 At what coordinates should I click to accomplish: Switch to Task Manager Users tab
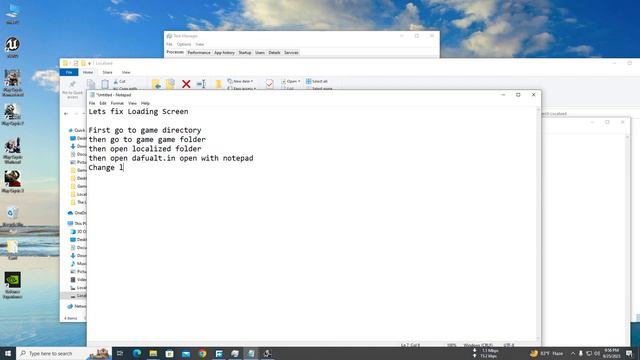260,53
